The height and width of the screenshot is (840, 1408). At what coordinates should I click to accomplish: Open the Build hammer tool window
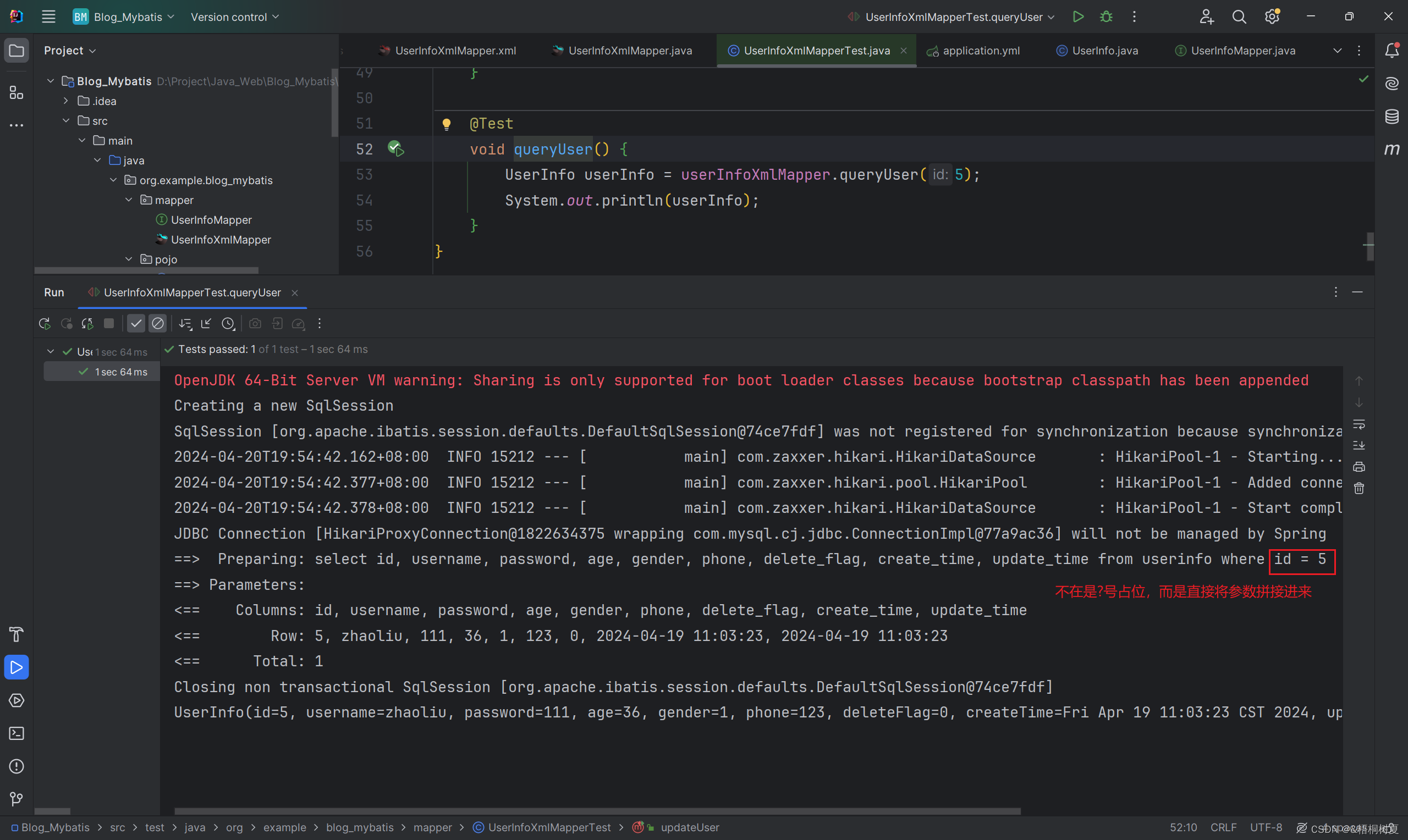point(16,634)
